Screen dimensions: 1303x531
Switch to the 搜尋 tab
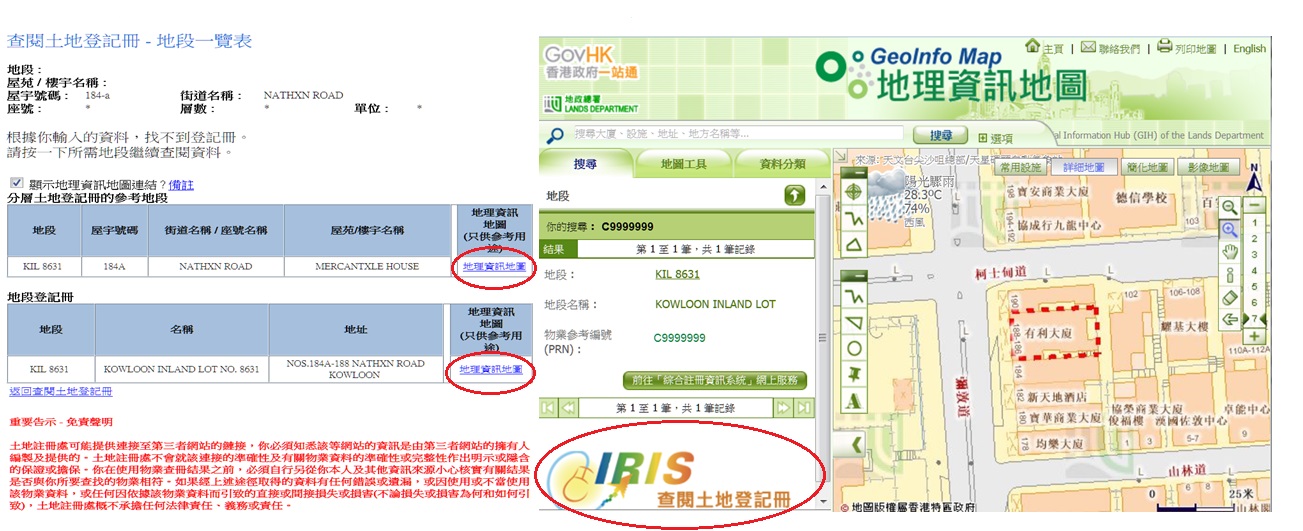(x=586, y=164)
